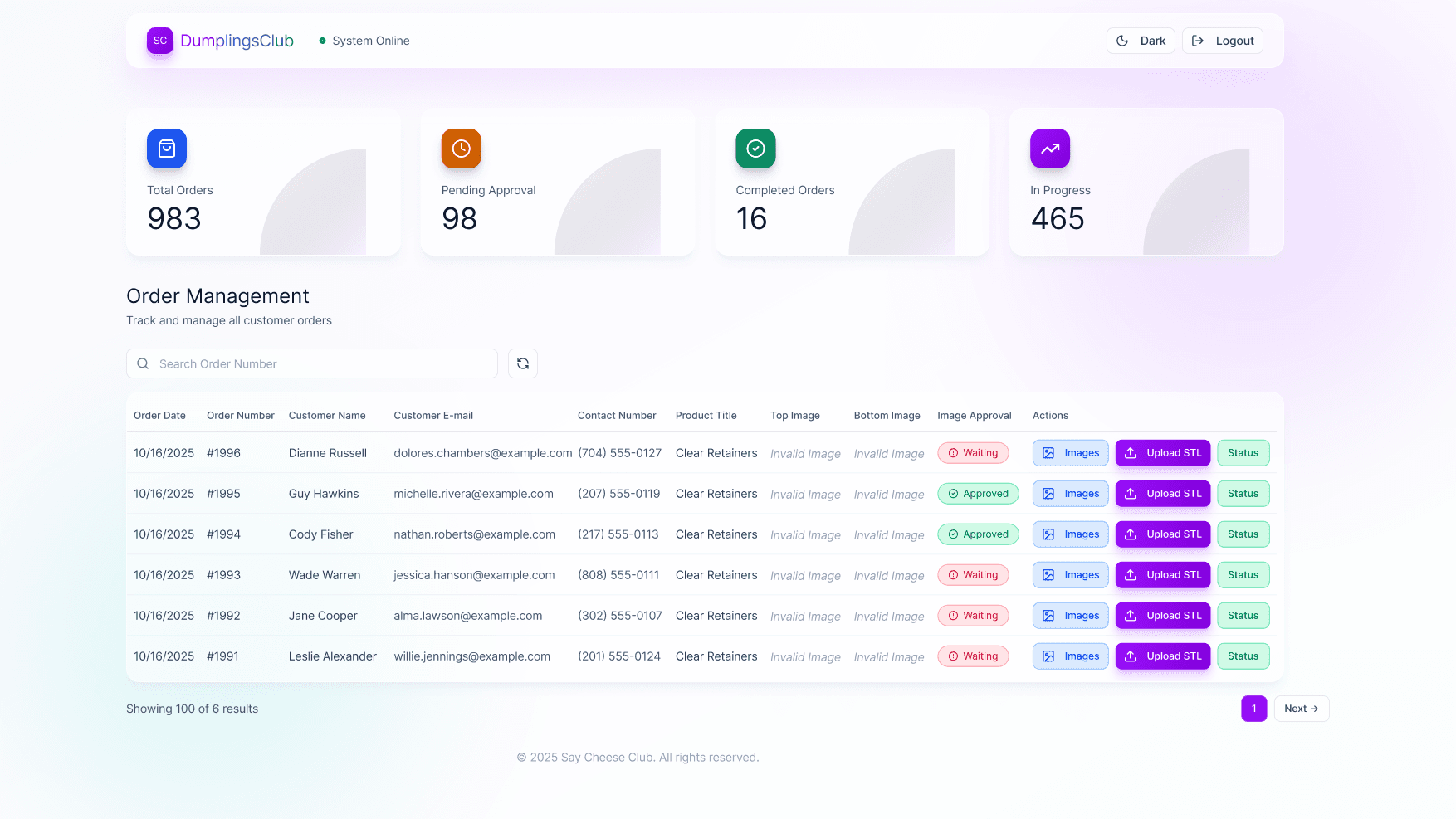Click the System Online status indicator
Image resolution: width=1456 pixels, height=819 pixels.
point(364,40)
